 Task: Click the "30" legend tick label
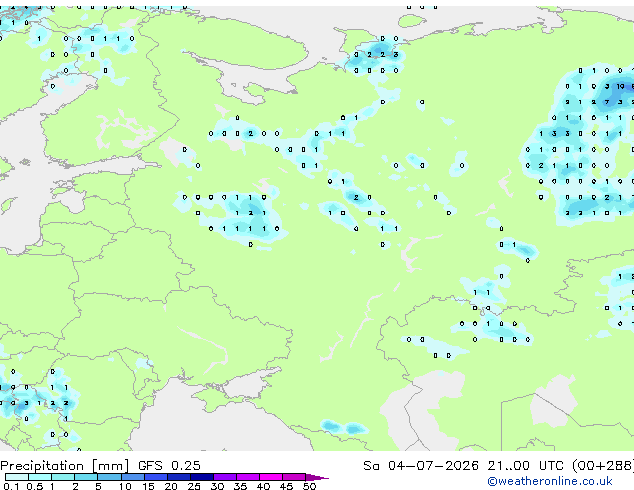(x=217, y=486)
